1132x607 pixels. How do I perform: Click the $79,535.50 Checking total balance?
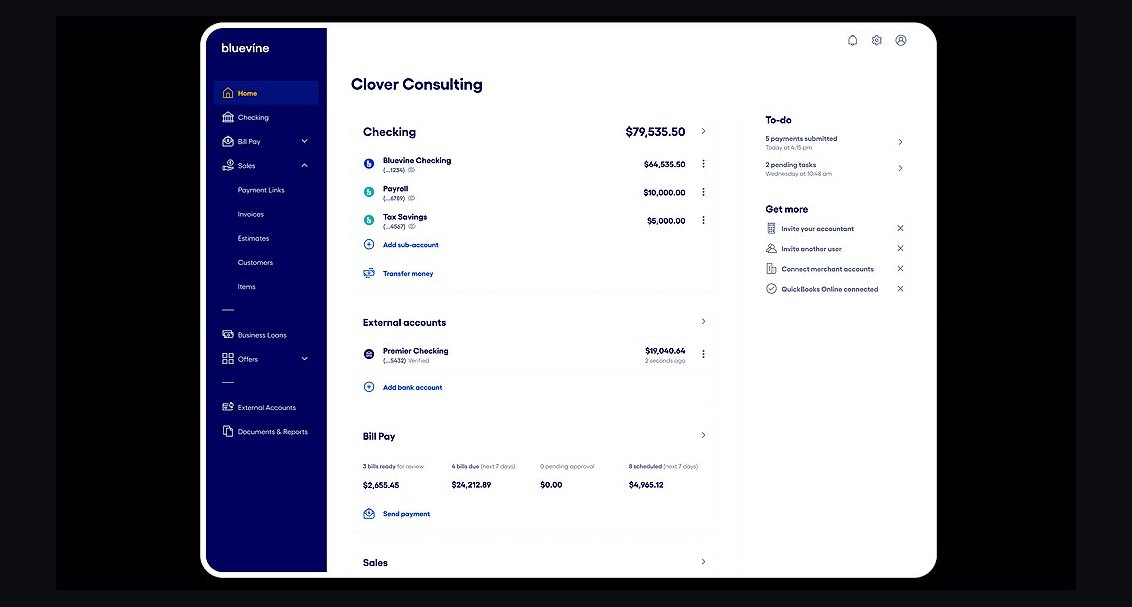(655, 132)
